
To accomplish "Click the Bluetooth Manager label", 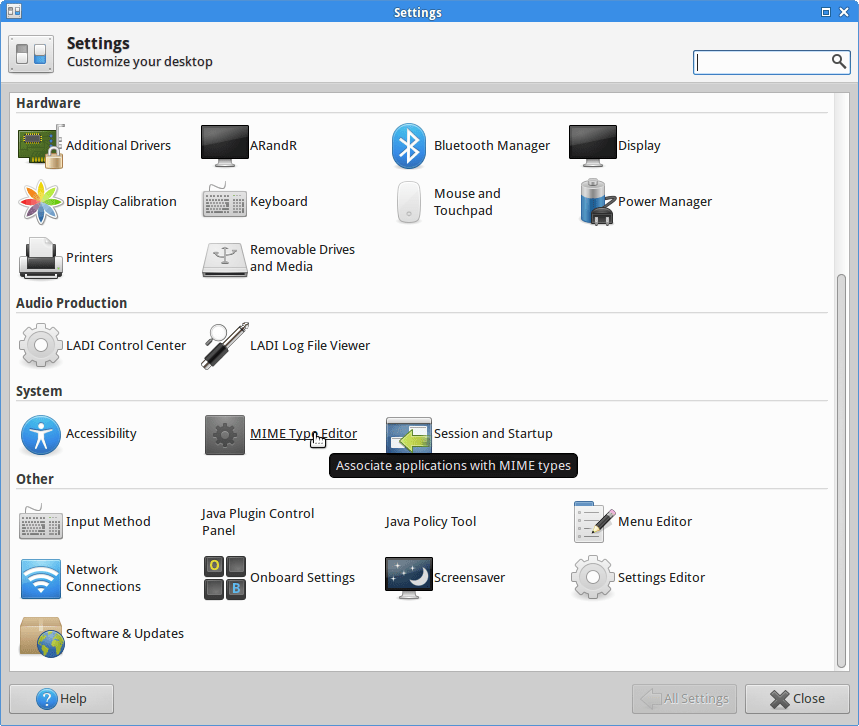I will point(492,145).
